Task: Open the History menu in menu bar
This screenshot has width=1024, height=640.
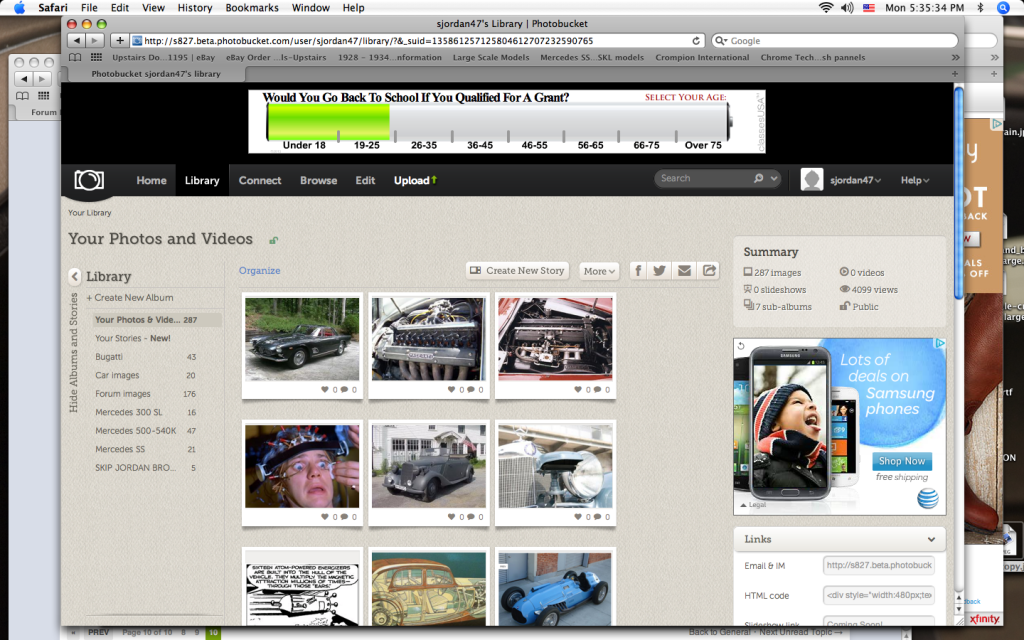Action: pyautogui.click(x=195, y=8)
